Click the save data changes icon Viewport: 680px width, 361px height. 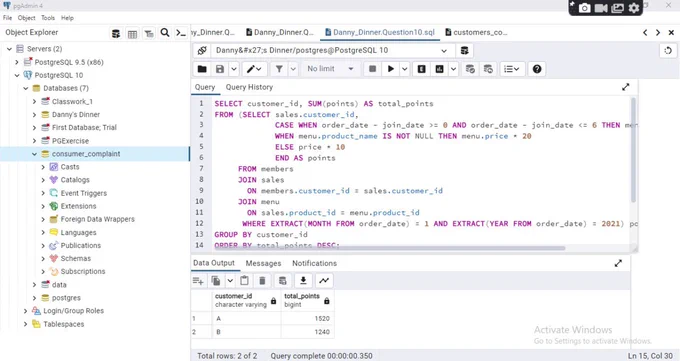point(282,281)
